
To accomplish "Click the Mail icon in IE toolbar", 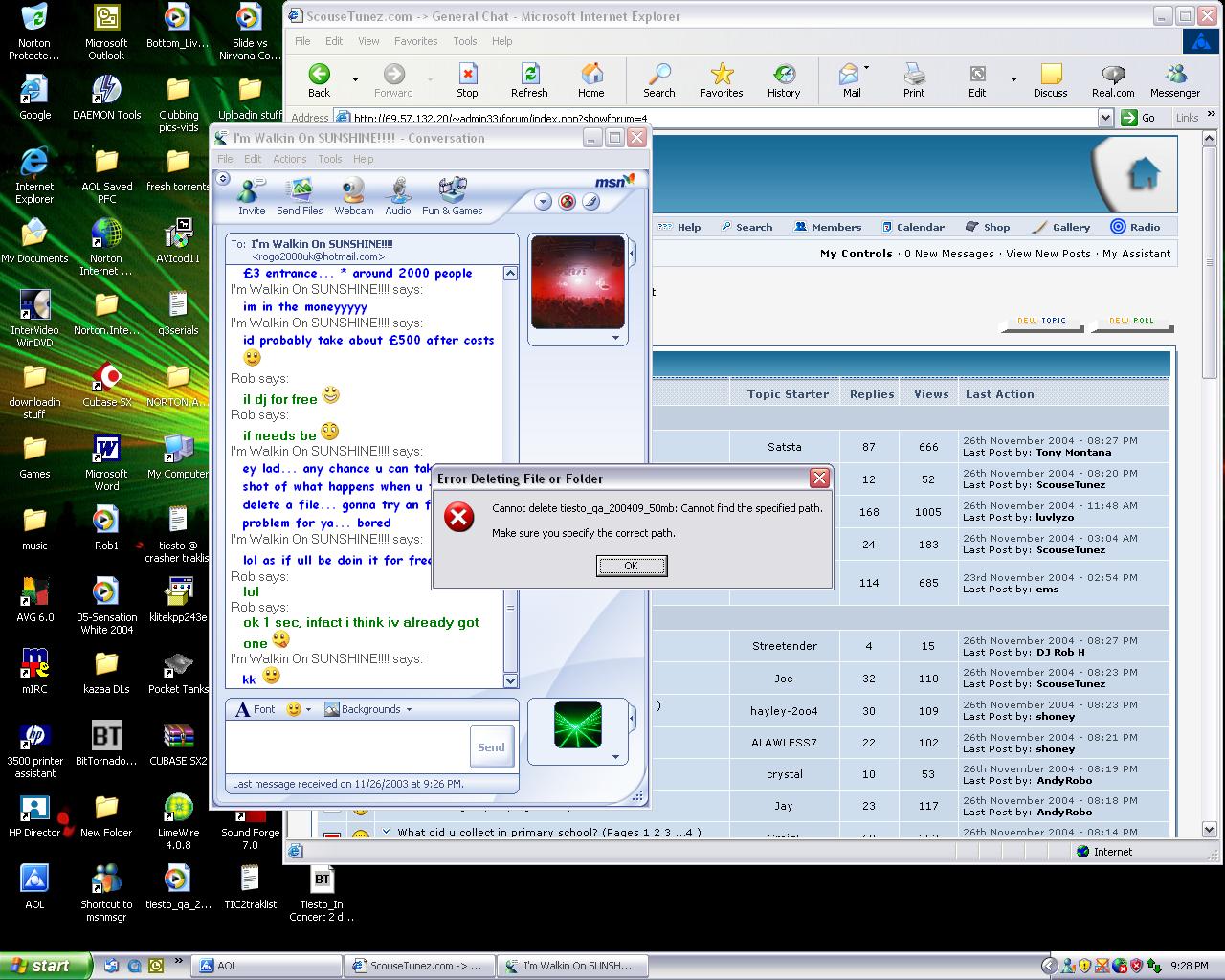I will click(x=850, y=80).
